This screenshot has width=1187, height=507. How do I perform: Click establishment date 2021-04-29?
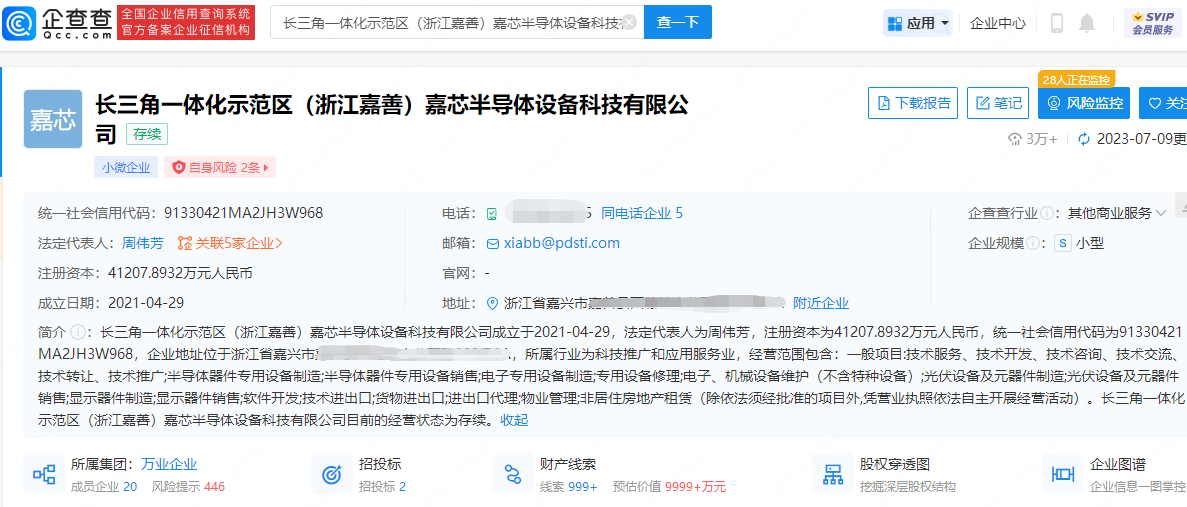[x=146, y=303]
